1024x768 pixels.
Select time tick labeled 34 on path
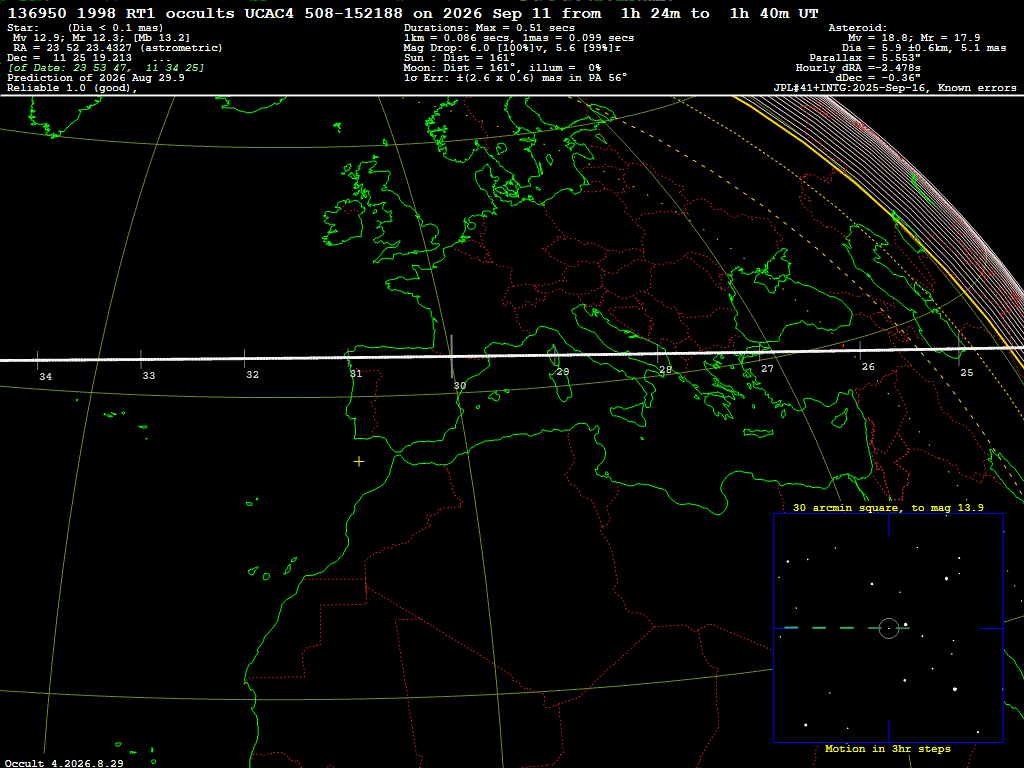(45, 377)
